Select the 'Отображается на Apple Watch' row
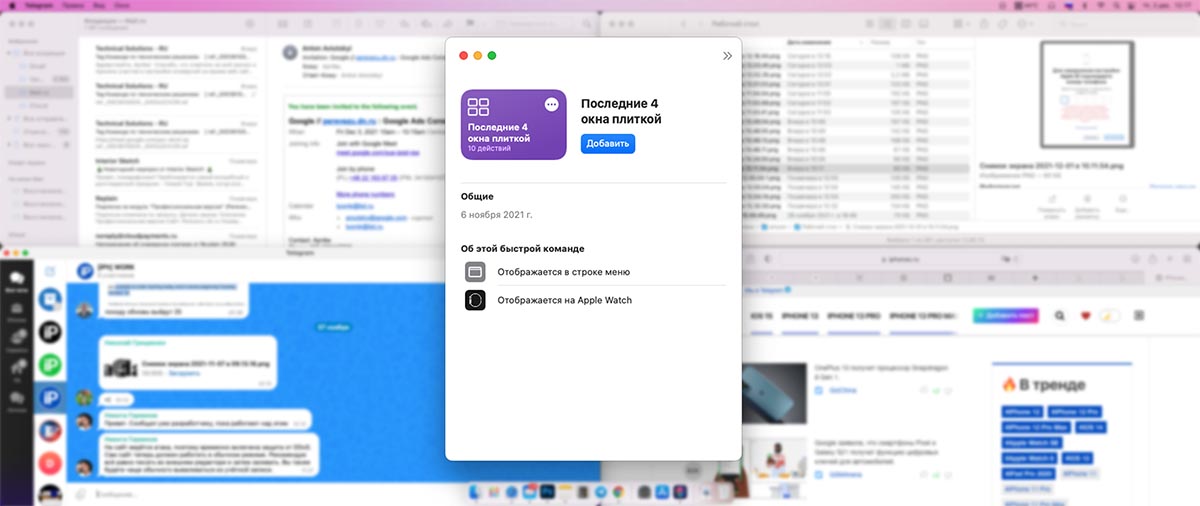Screen dimensions: 1200x506 (594, 300)
